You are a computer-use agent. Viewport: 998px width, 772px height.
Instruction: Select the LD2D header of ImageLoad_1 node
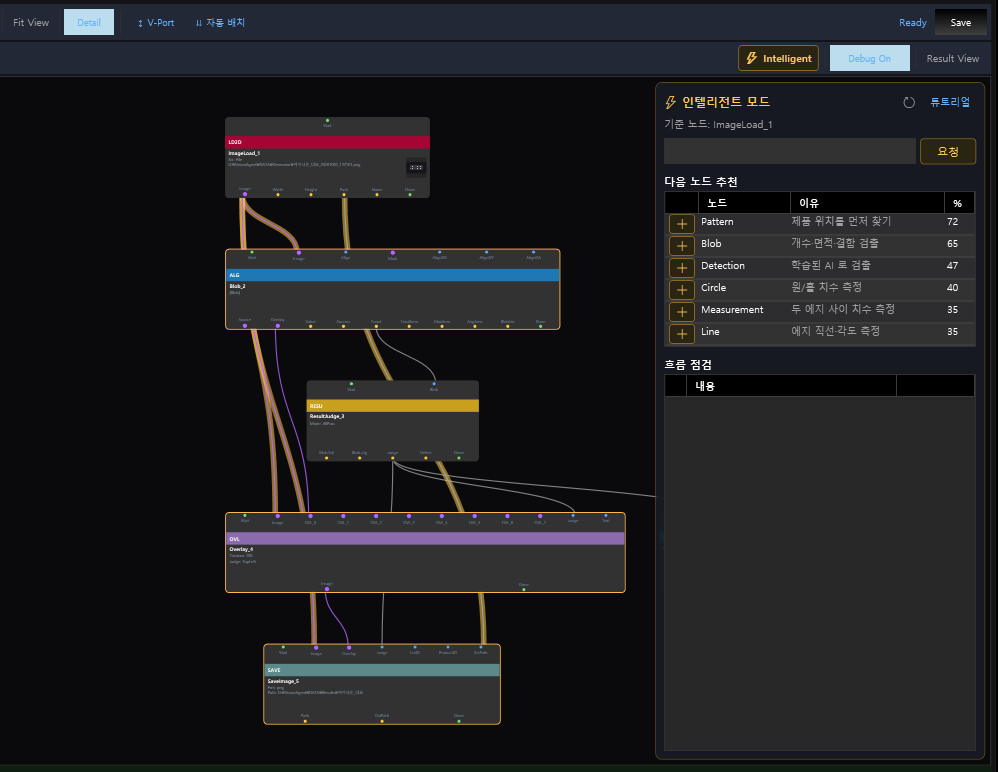pos(327,142)
